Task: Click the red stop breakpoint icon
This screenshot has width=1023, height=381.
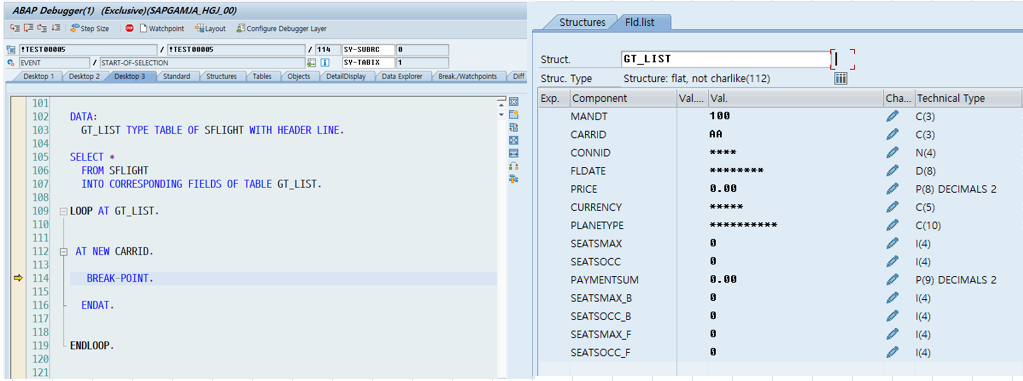Action: (x=129, y=29)
